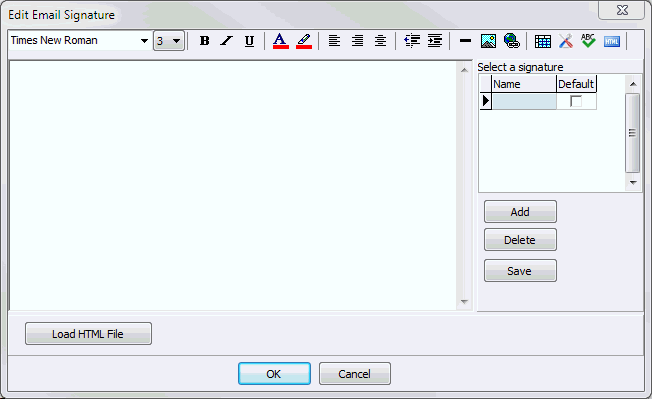Click editor scrollbar up arrow
The height and width of the screenshot is (399, 652).
464,70
